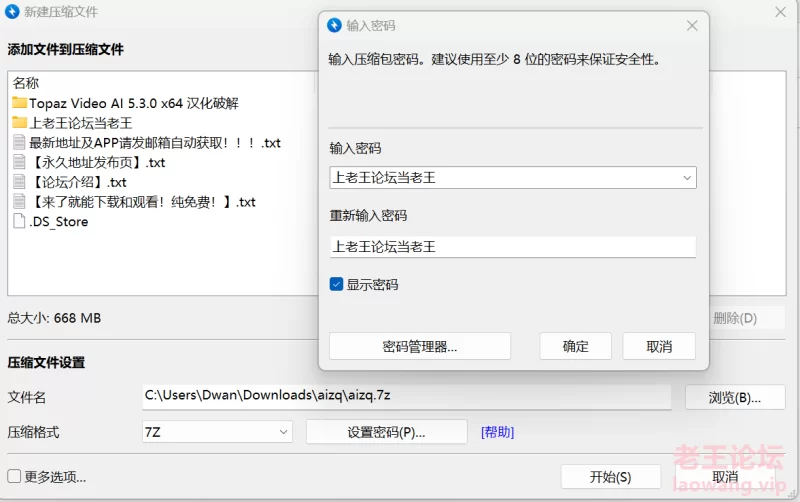800x502 pixels.
Task: Click the blank file icon for .DS_Store
Action: [19, 221]
